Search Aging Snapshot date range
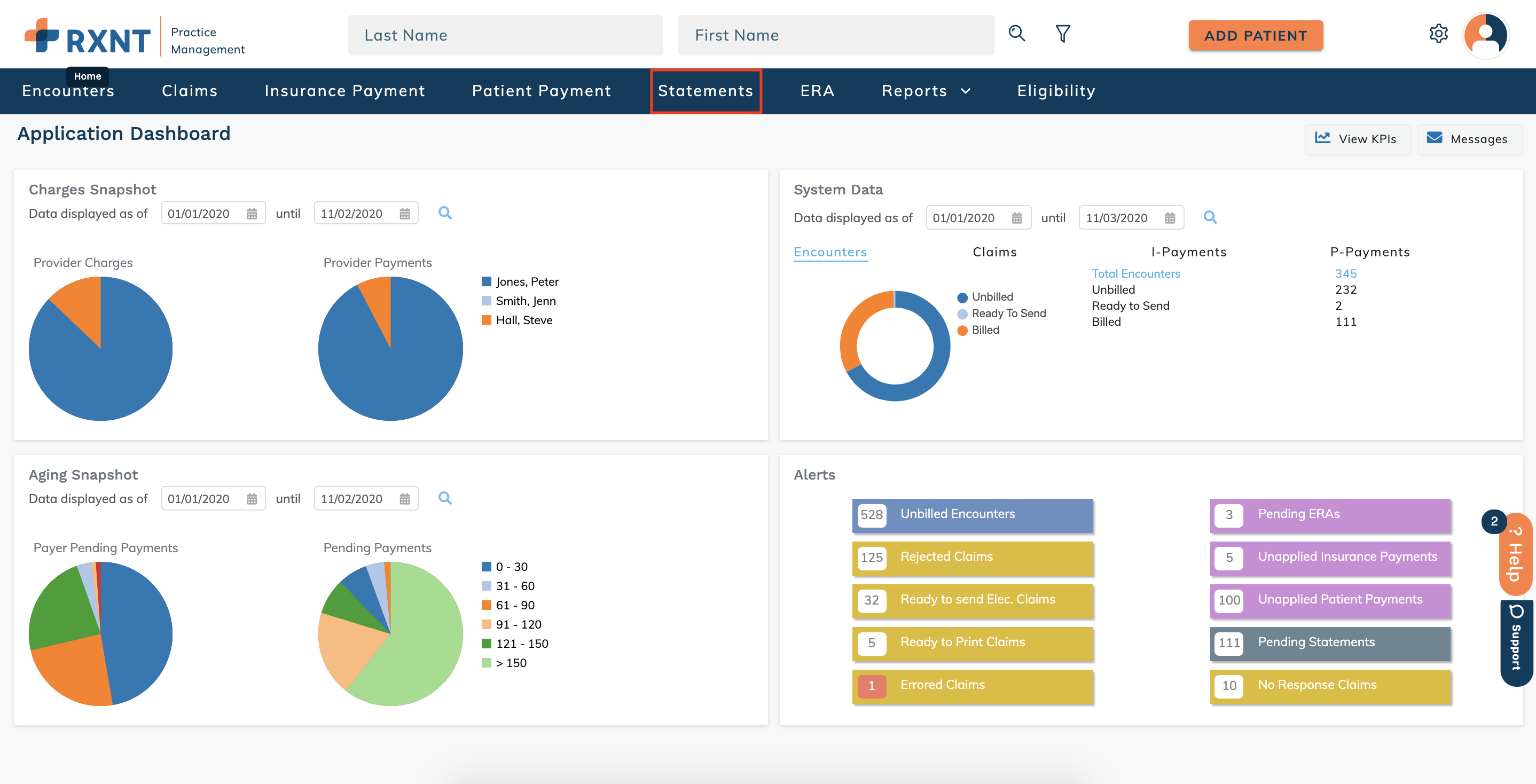The image size is (1536, 784). [x=445, y=498]
